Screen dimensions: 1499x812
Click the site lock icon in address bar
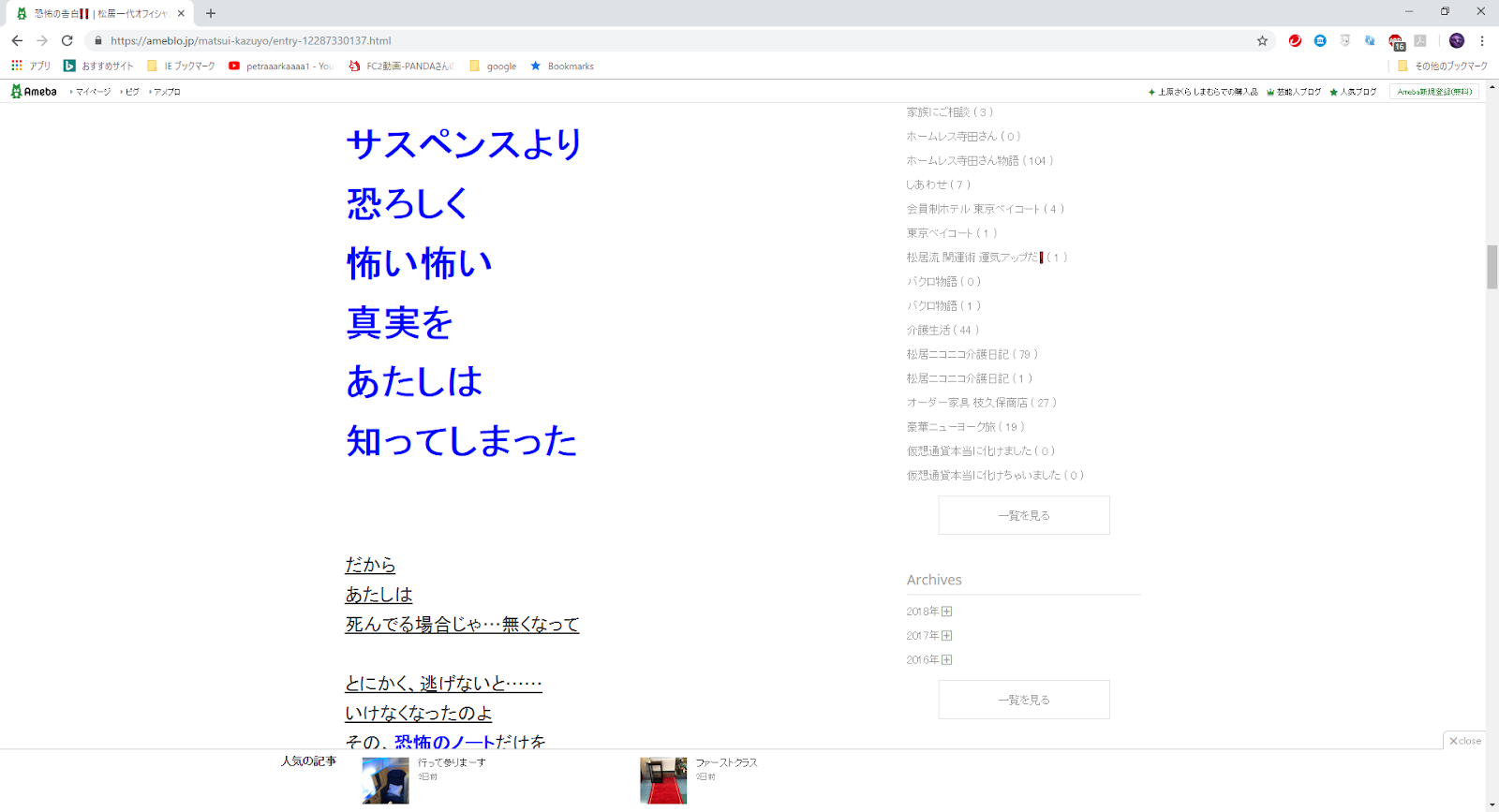click(x=97, y=40)
